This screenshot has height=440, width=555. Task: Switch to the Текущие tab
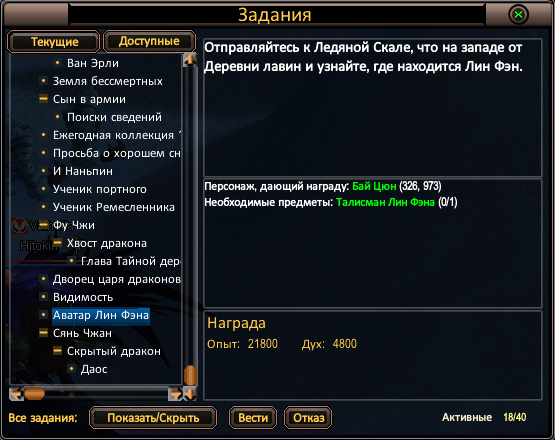pyautogui.click(x=54, y=42)
